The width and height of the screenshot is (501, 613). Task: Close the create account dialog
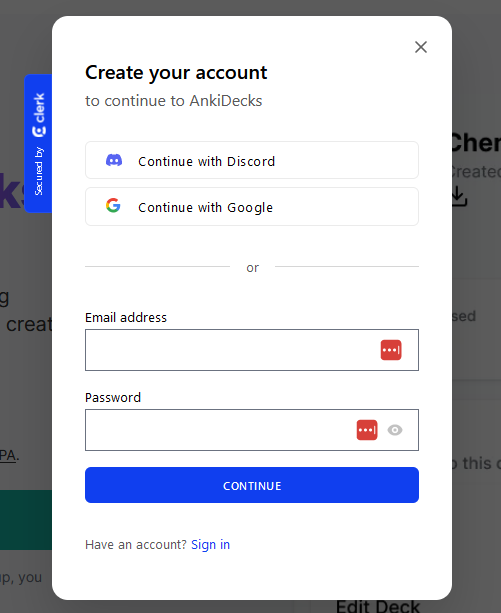tap(421, 47)
